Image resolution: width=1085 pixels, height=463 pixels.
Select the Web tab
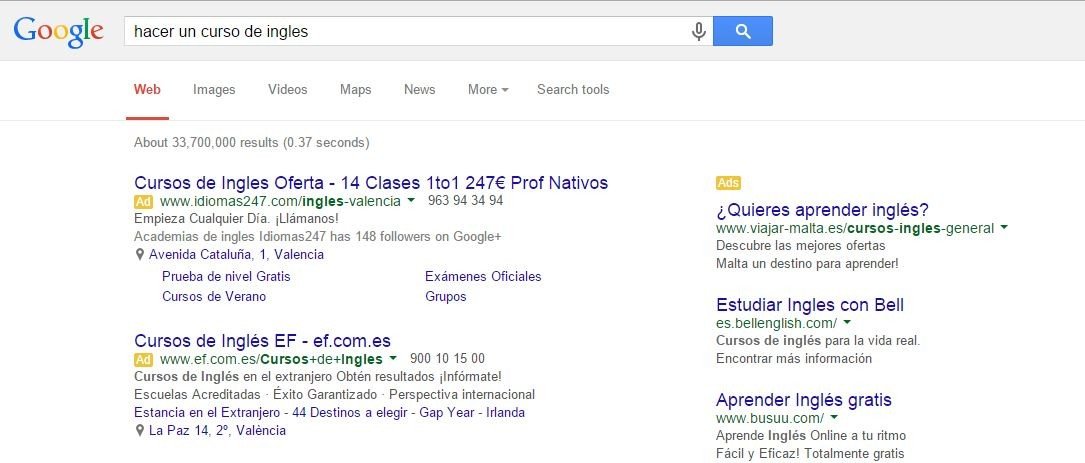click(x=147, y=89)
